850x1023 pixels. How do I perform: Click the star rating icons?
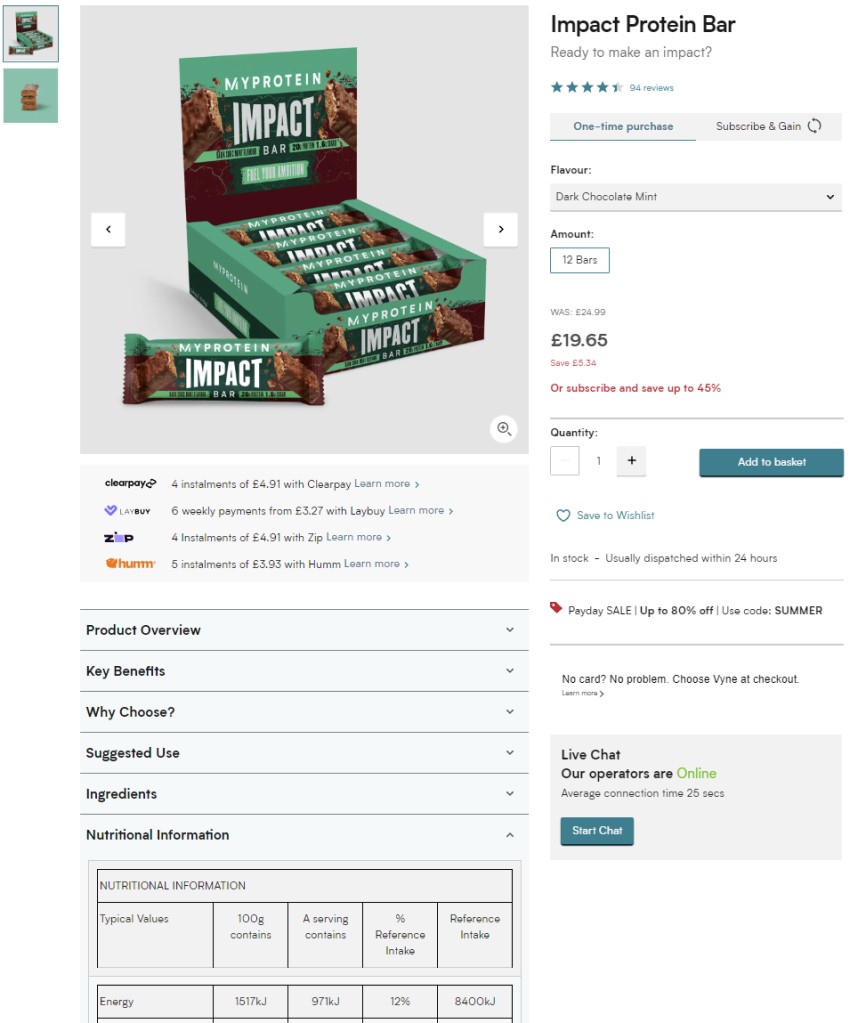[x=586, y=87]
